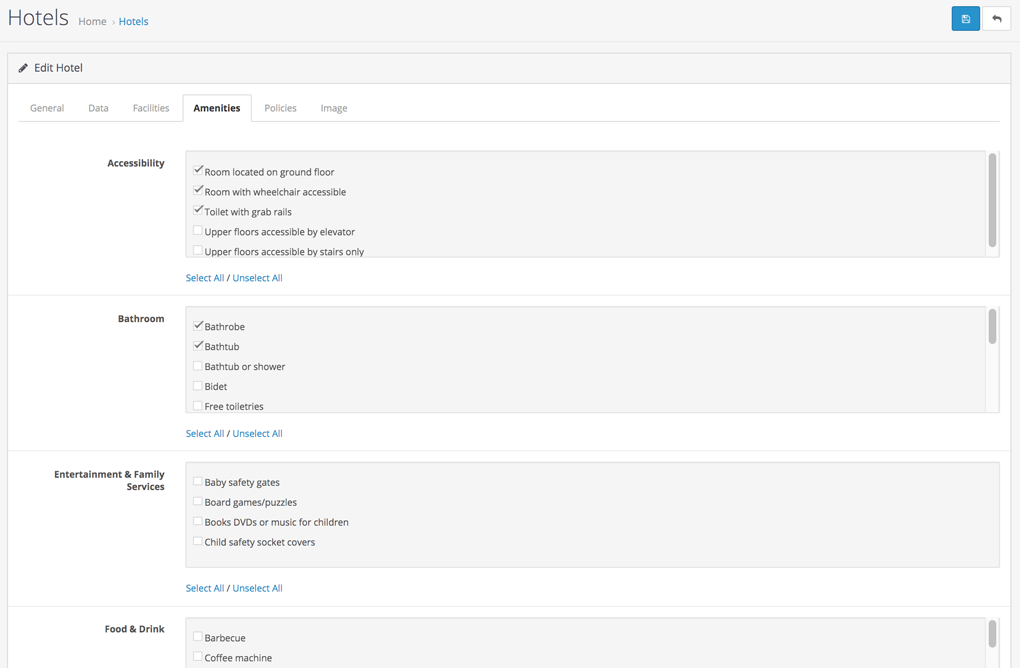The height and width of the screenshot is (668, 1020).
Task: Click the Bathroom list scrollbar
Action: (x=992, y=327)
